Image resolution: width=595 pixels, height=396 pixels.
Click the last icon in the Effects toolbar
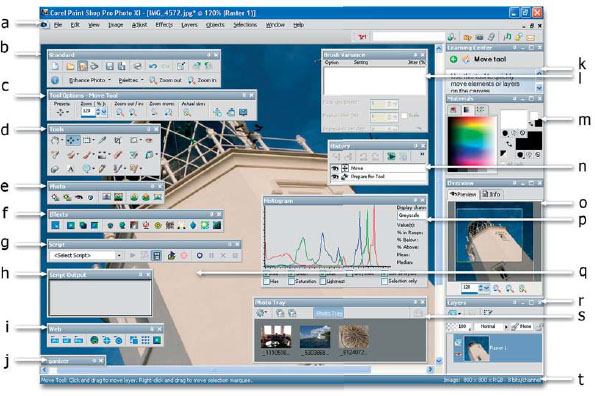pos(217,226)
